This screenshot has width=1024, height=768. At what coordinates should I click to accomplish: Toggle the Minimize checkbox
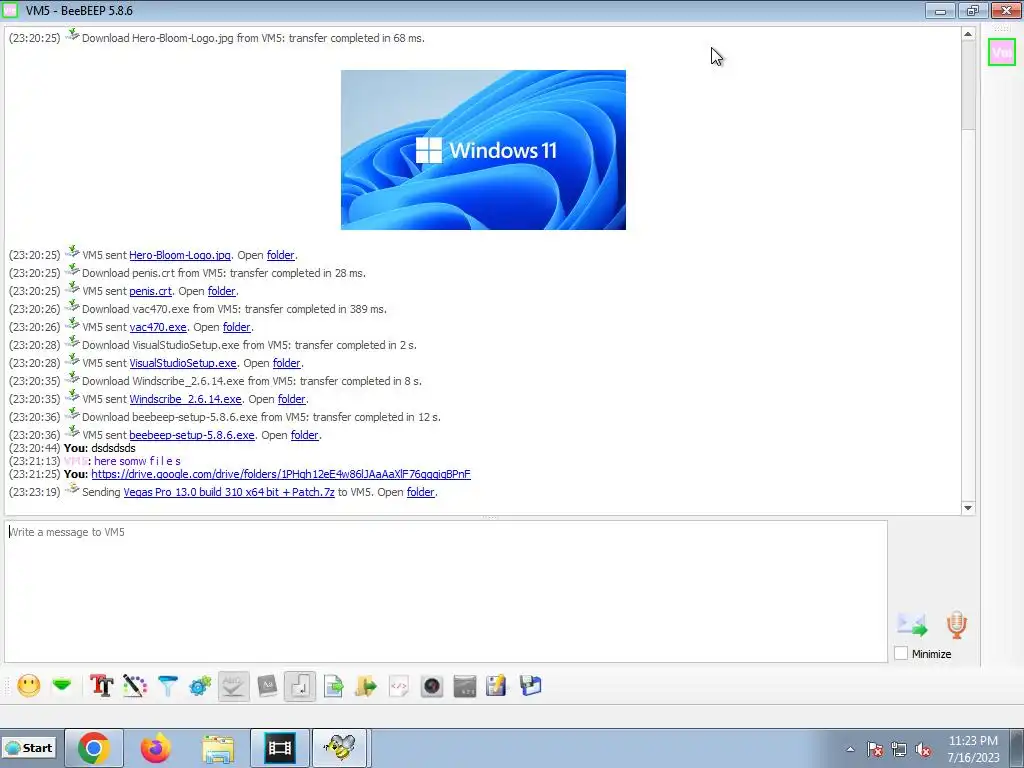[x=901, y=654]
